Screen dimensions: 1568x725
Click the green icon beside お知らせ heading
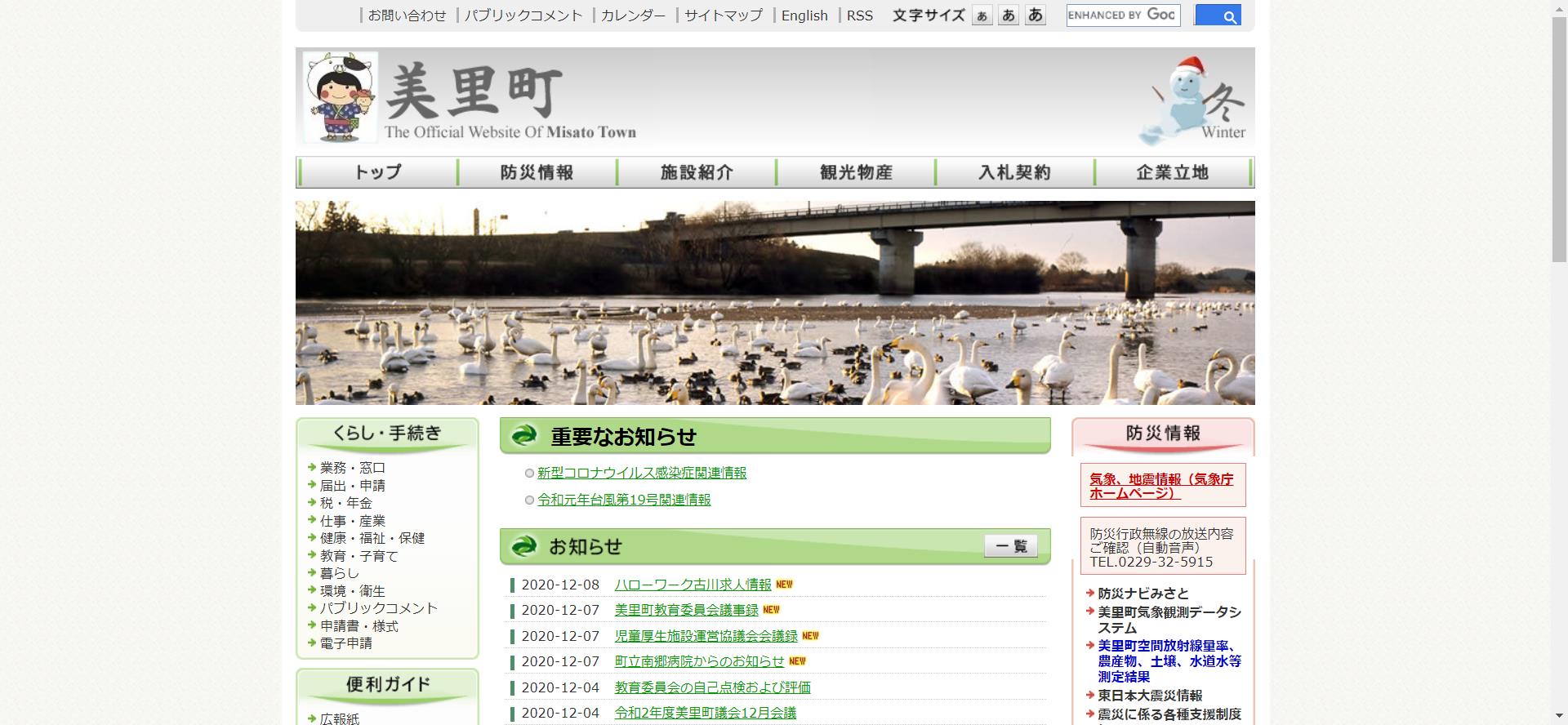coord(524,546)
